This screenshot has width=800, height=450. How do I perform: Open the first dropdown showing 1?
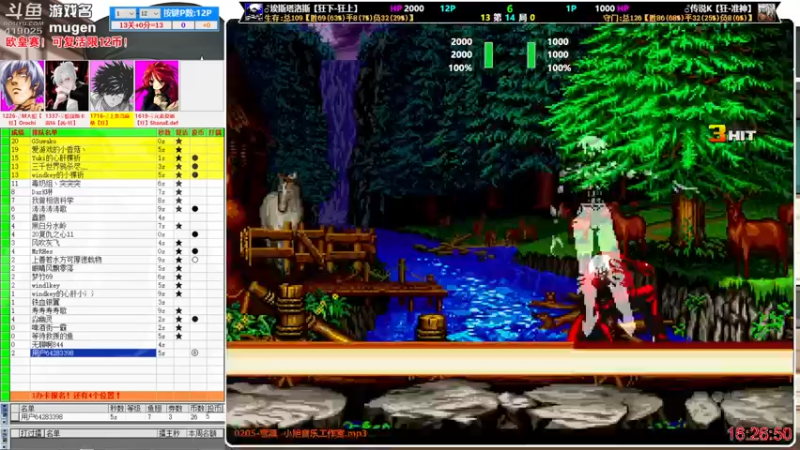(124, 13)
